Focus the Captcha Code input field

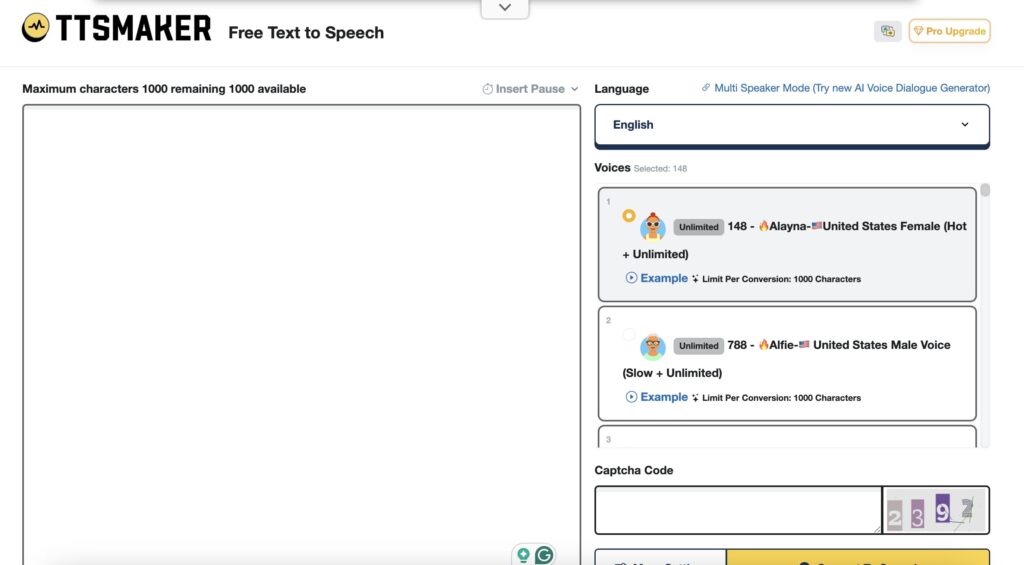[x=738, y=510]
